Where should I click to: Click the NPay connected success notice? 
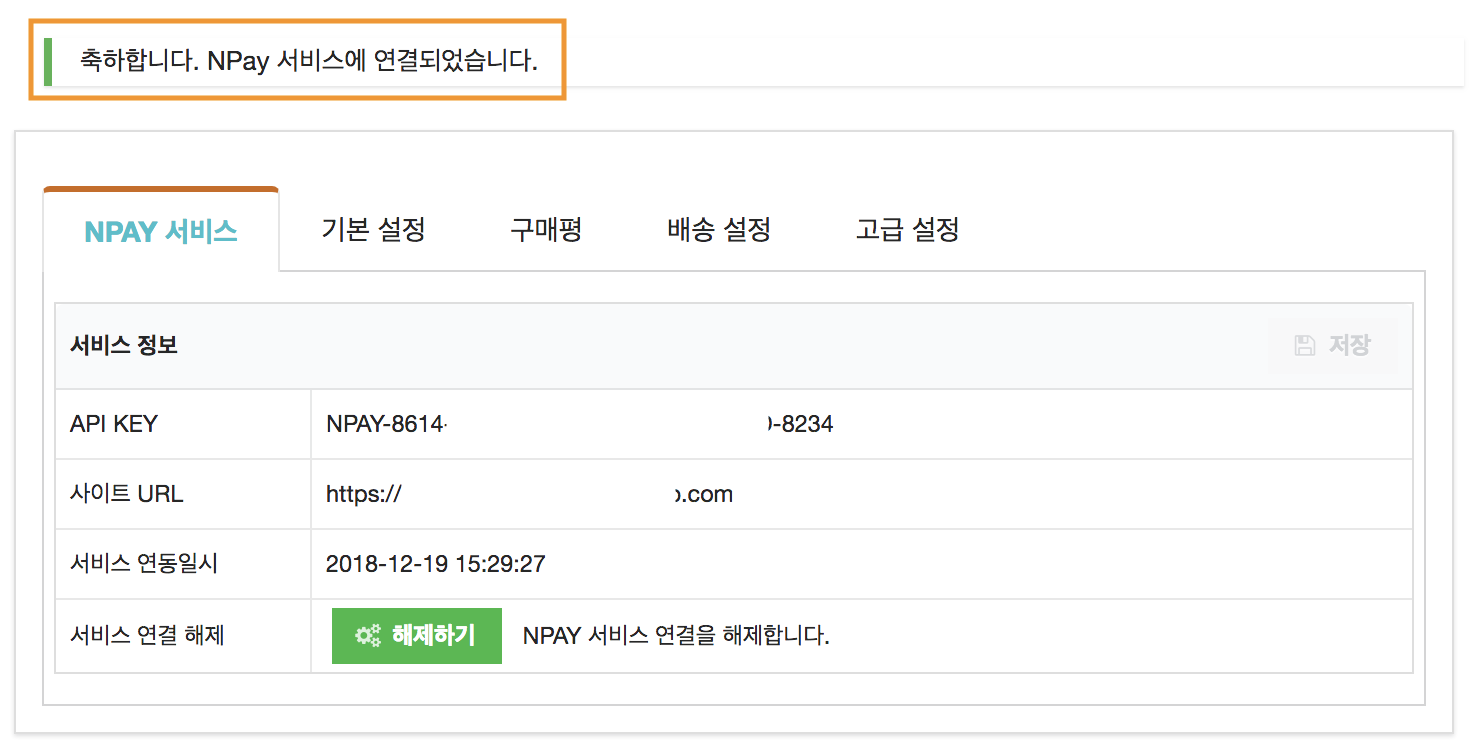tap(309, 62)
